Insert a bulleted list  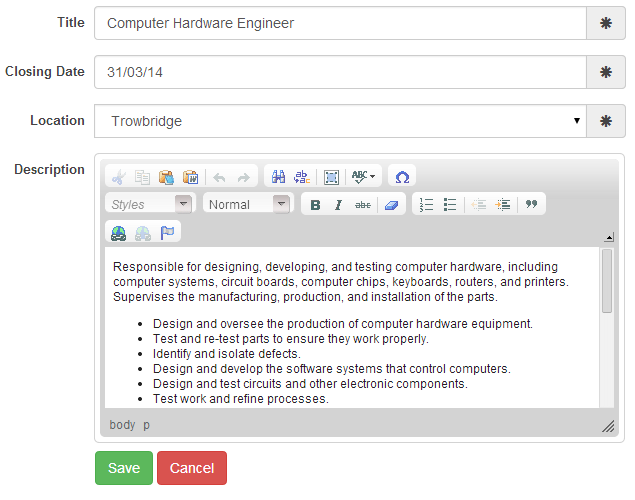[450, 205]
